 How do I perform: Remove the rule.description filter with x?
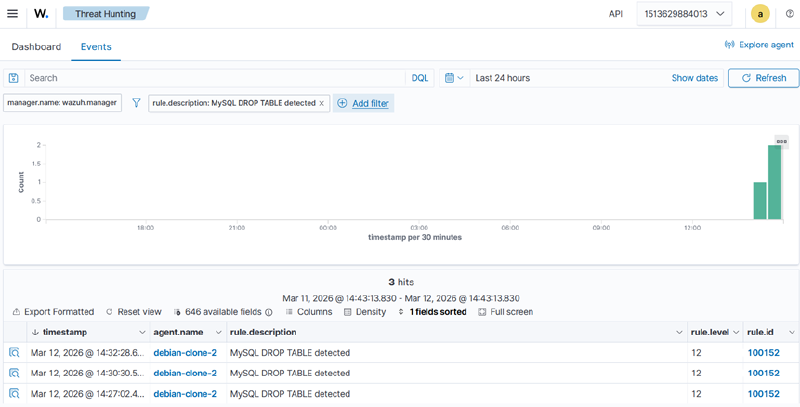[321, 103]
